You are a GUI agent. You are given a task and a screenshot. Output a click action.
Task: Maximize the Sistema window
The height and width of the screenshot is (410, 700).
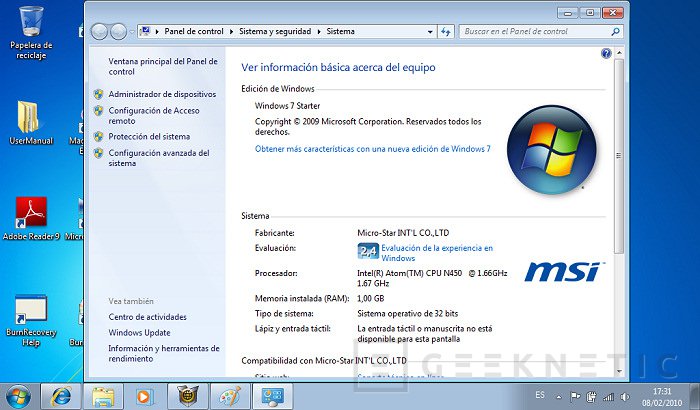(x=590, y=13)
